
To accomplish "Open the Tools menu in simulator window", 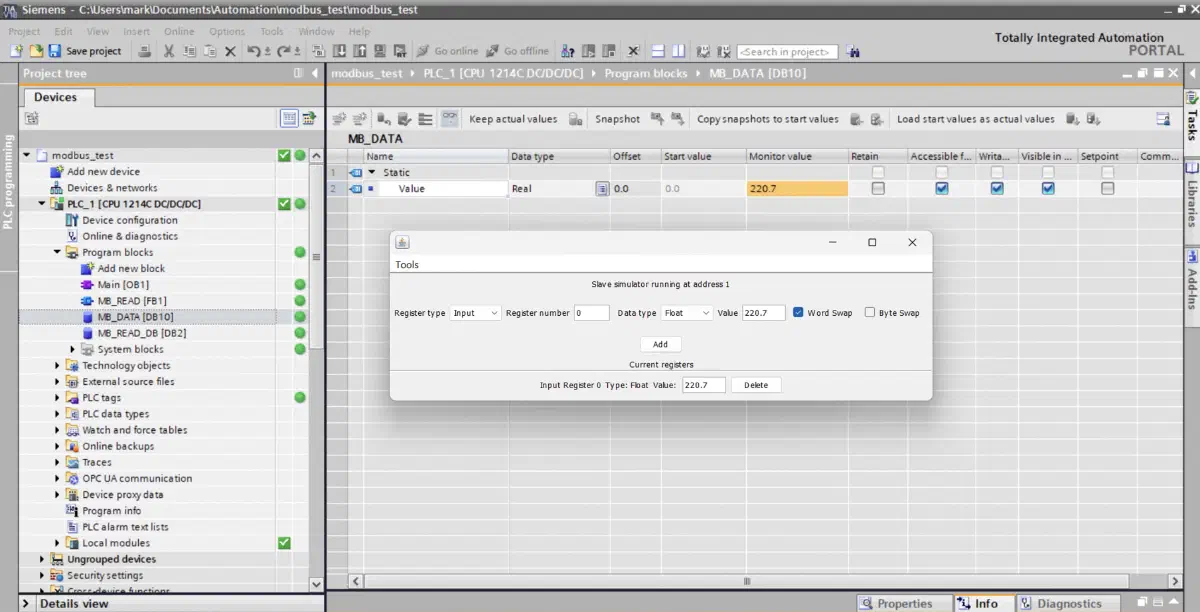I will click(x=407, y=265).
